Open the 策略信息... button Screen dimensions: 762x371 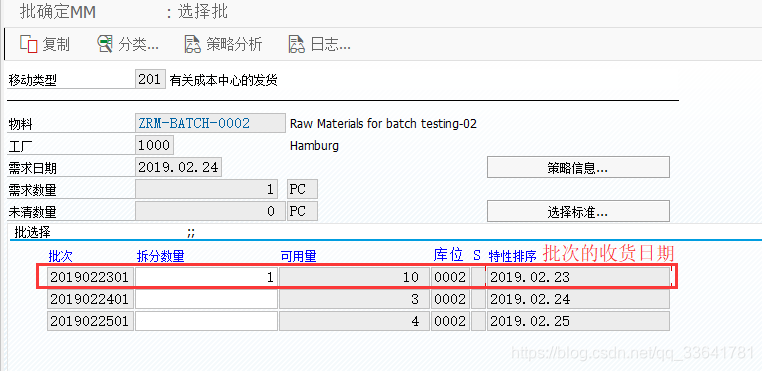(x=578, y=167)
